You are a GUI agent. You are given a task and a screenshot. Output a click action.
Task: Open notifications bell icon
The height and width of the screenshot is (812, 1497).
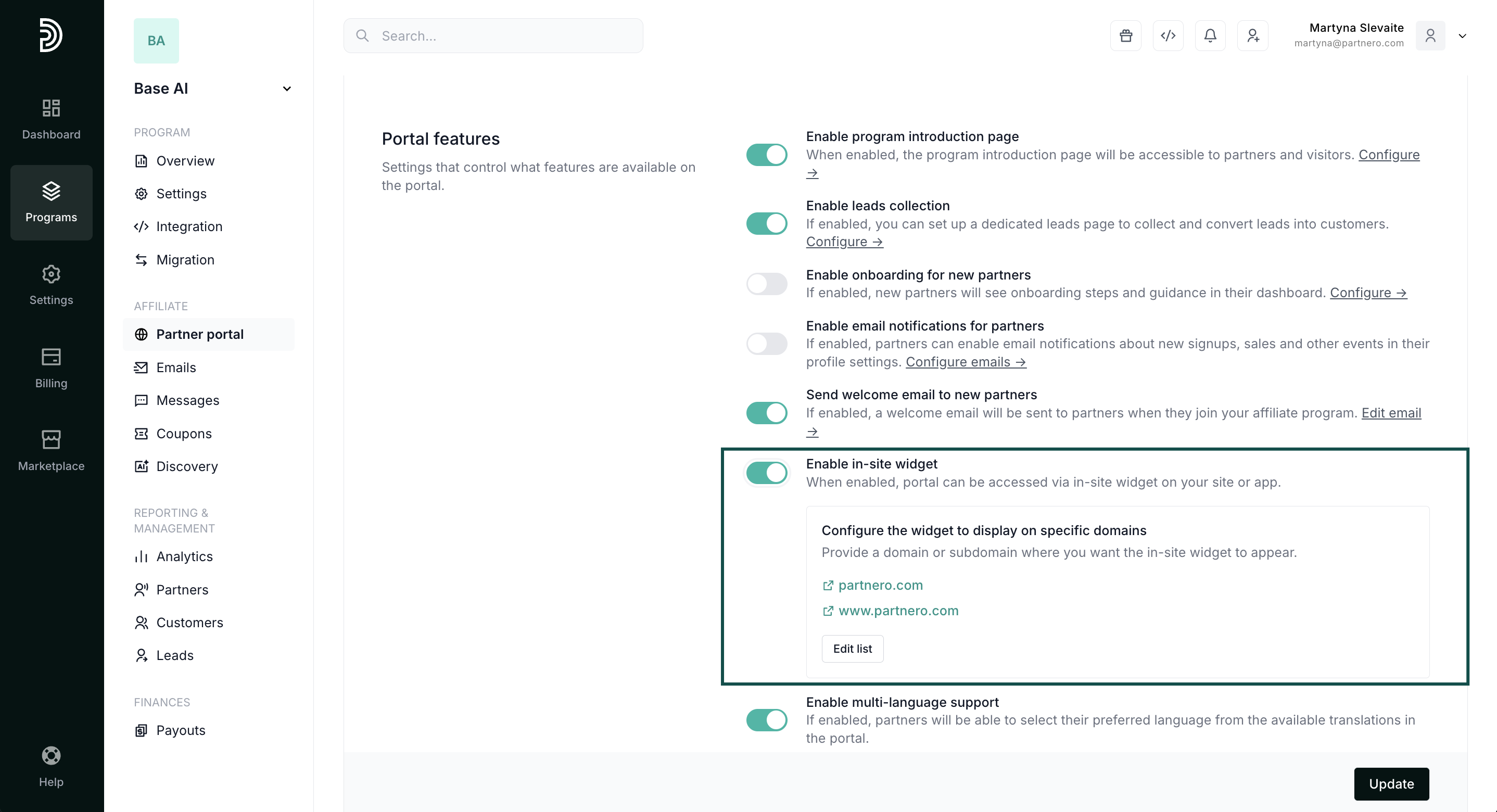(x=1210, y=36)
